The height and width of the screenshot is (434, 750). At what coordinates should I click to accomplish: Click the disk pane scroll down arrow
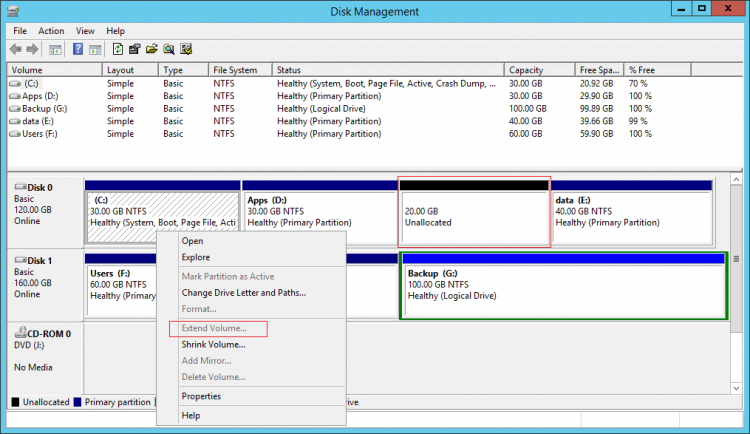coord(736,388)
